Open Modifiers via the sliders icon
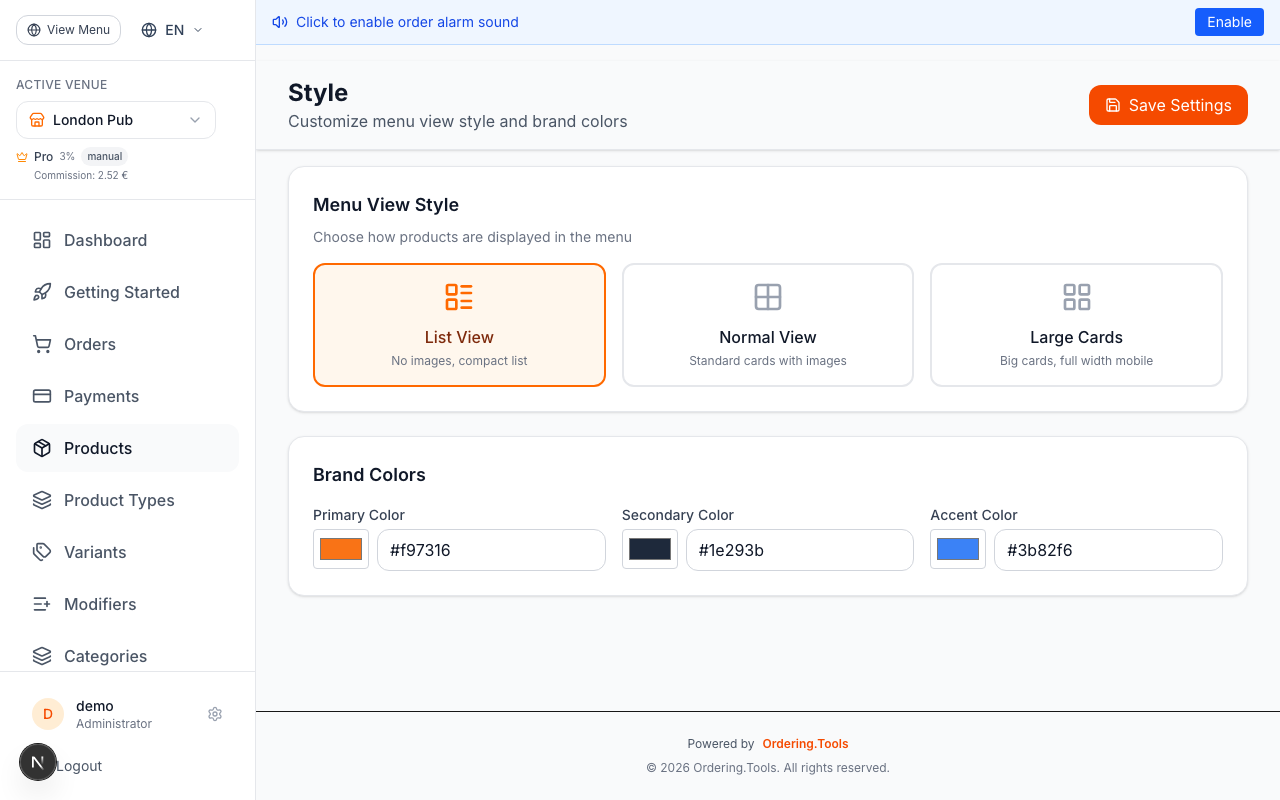The height and width of the screenshot is (800, 1280). click(x=41, y=604)
